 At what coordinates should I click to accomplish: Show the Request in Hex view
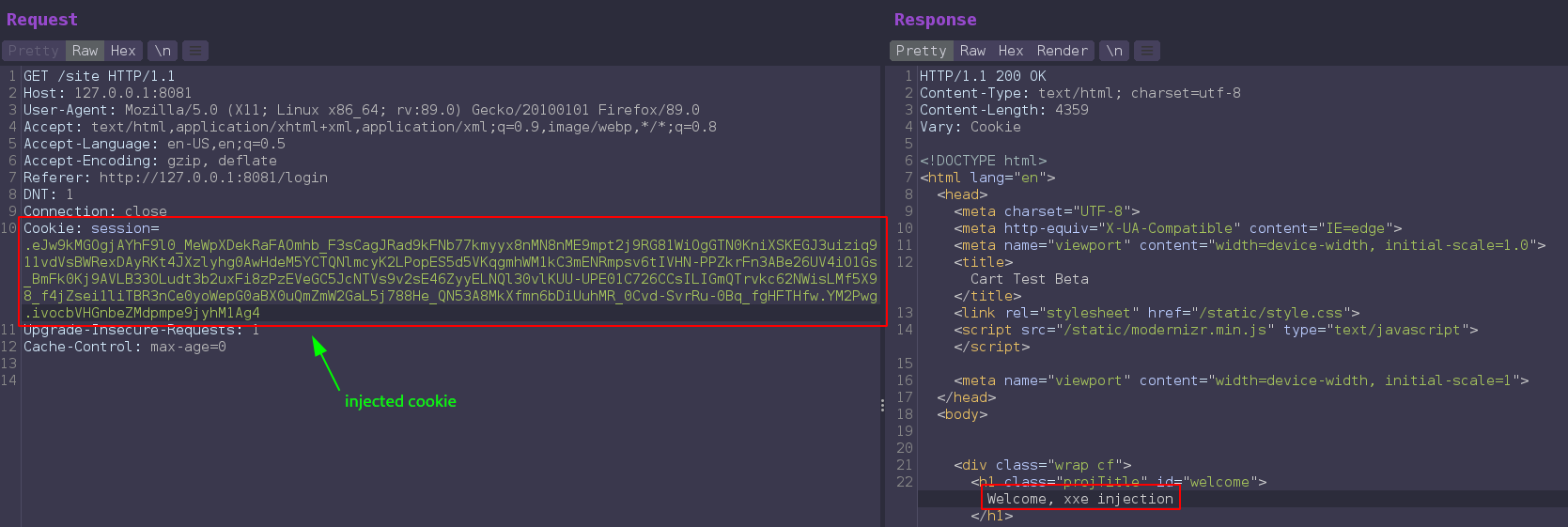click(123, 51)
